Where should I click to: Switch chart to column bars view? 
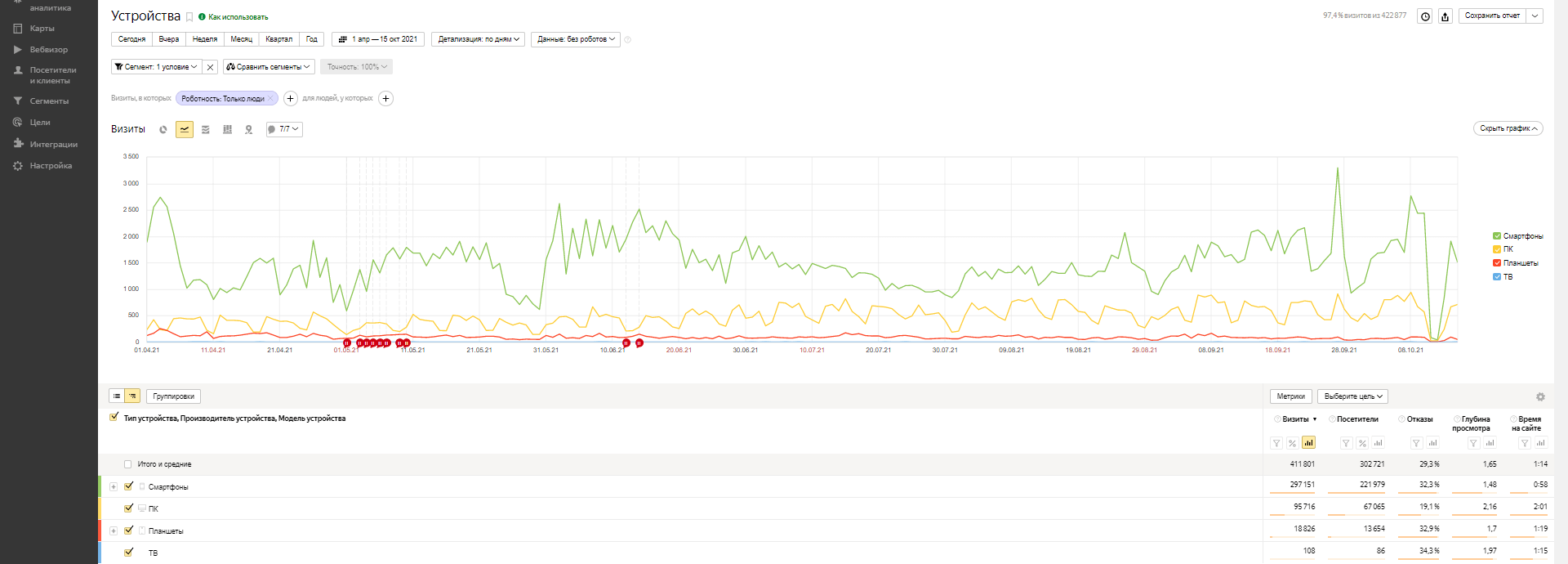[x=227, y=129]
